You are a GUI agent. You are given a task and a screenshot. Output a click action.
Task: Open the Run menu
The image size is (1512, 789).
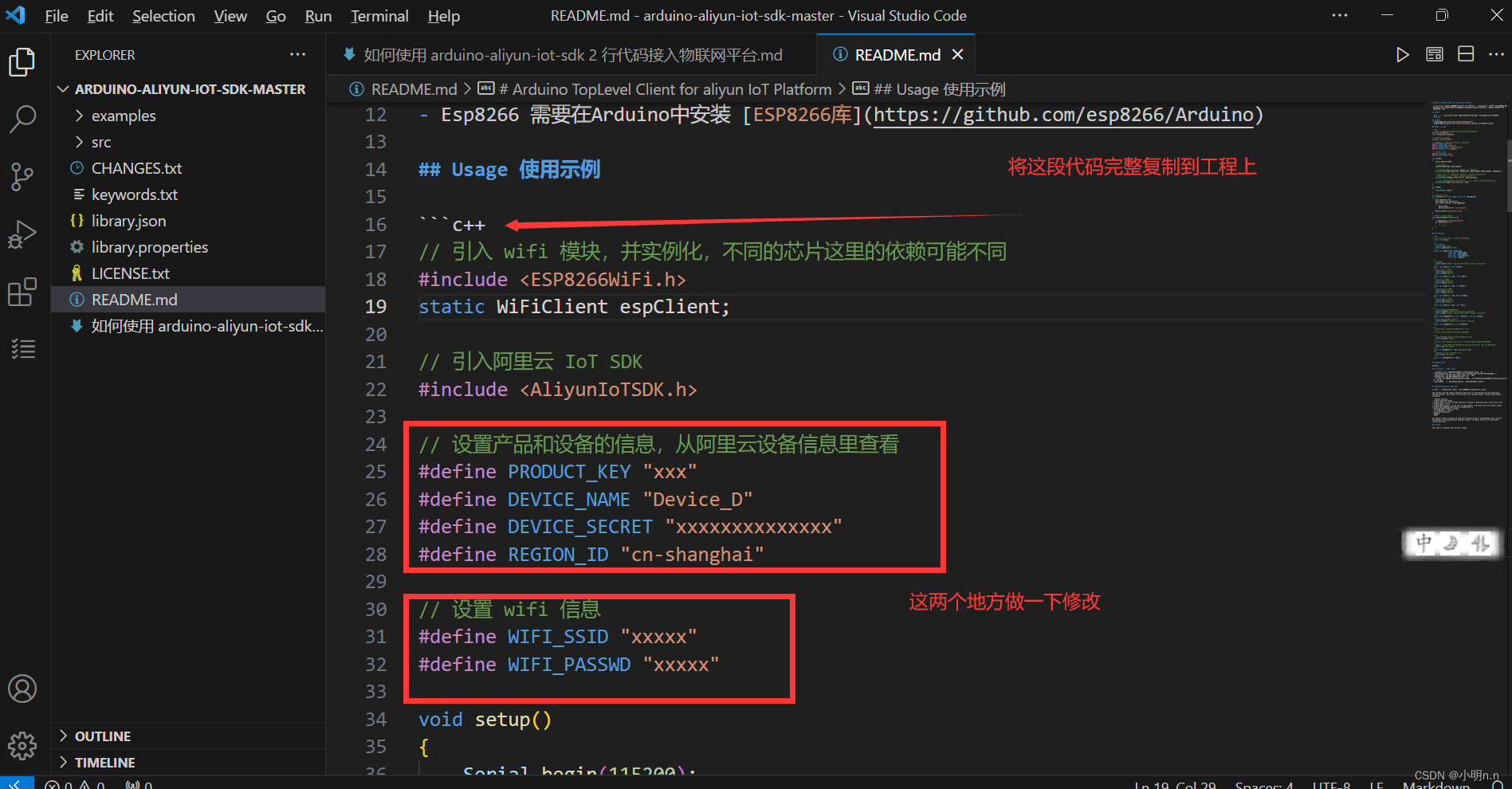(318, 16)
